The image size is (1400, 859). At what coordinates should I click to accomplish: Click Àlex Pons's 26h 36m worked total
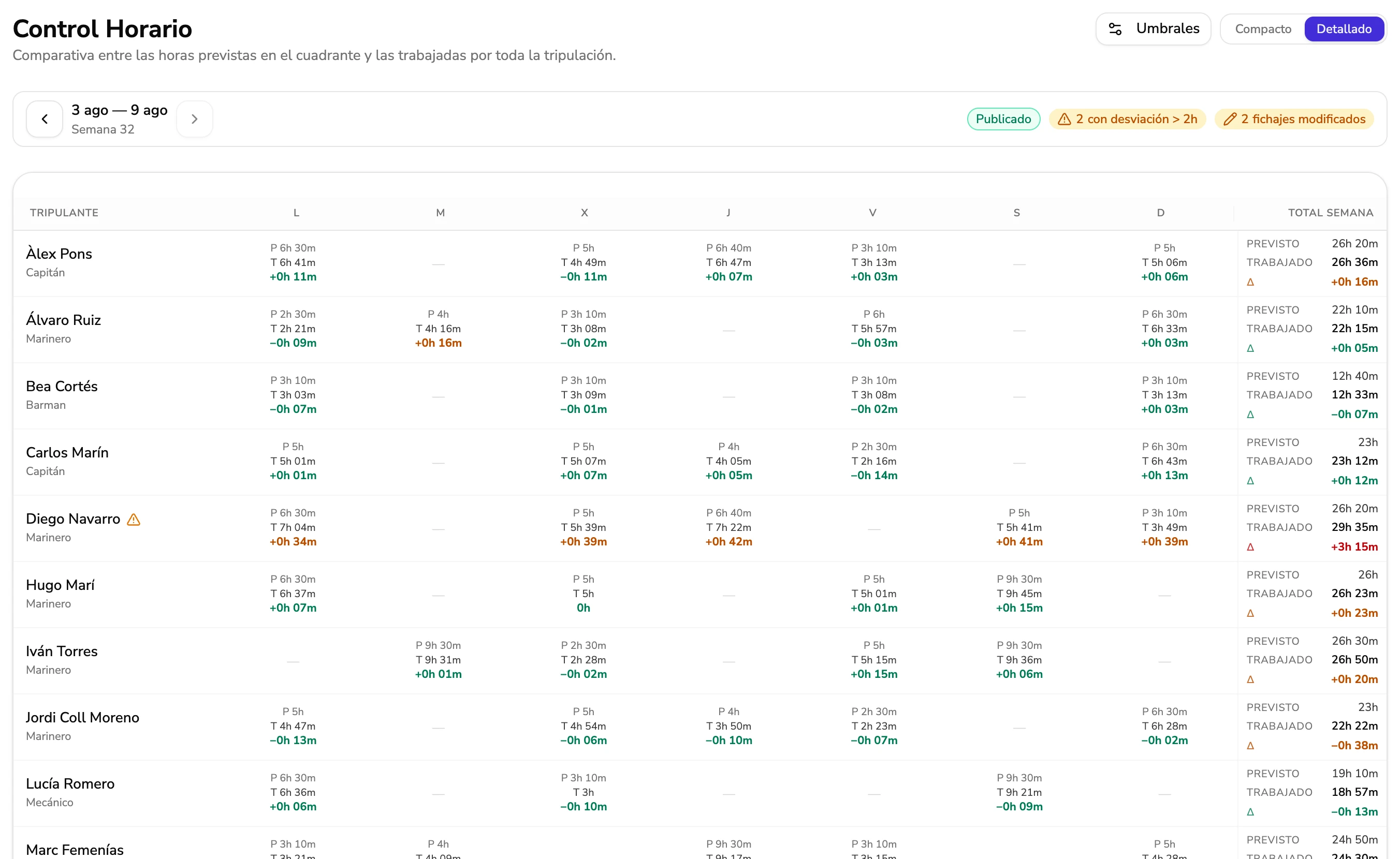1354,262
